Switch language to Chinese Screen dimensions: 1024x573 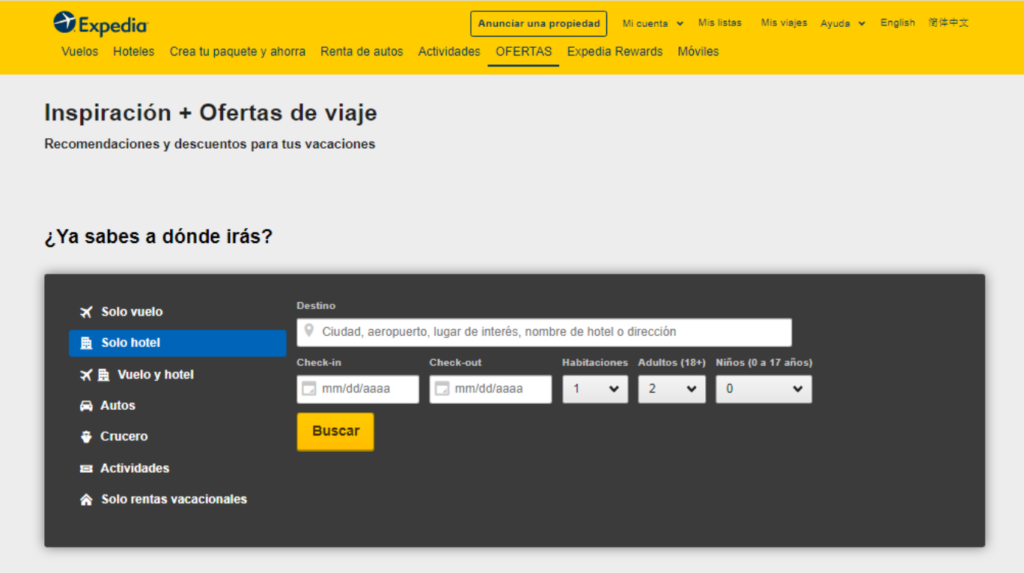(x=948, y=23)
